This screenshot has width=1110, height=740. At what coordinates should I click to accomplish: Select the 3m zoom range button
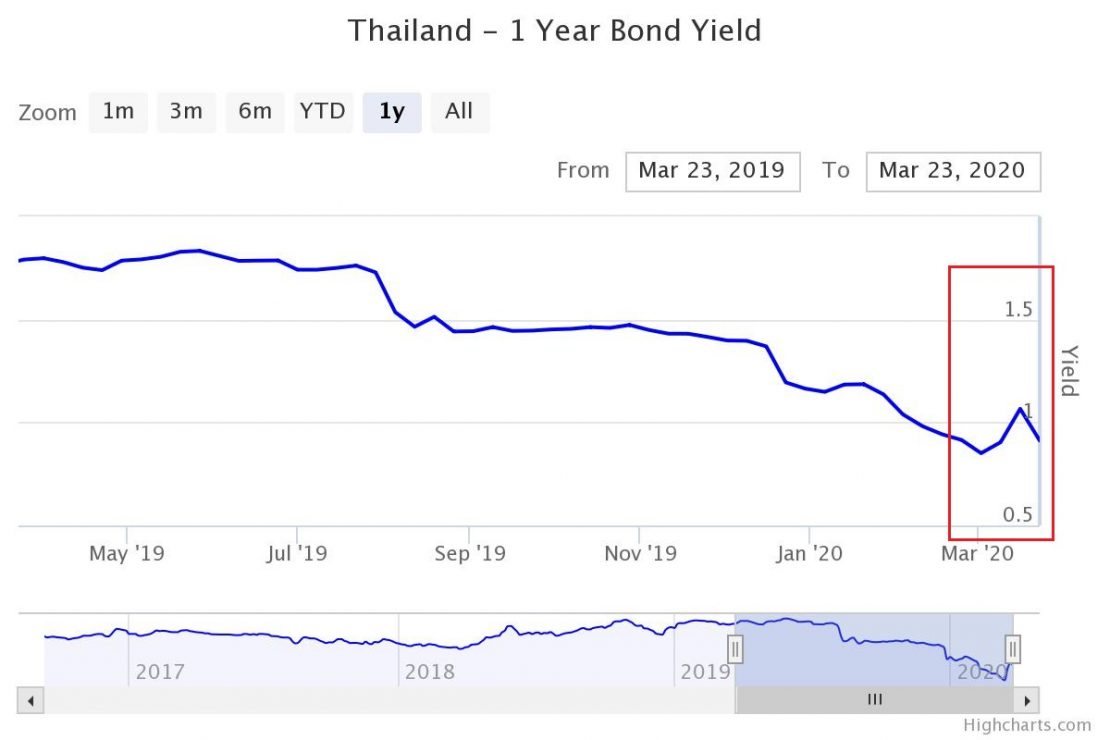(x=186, y=112)
